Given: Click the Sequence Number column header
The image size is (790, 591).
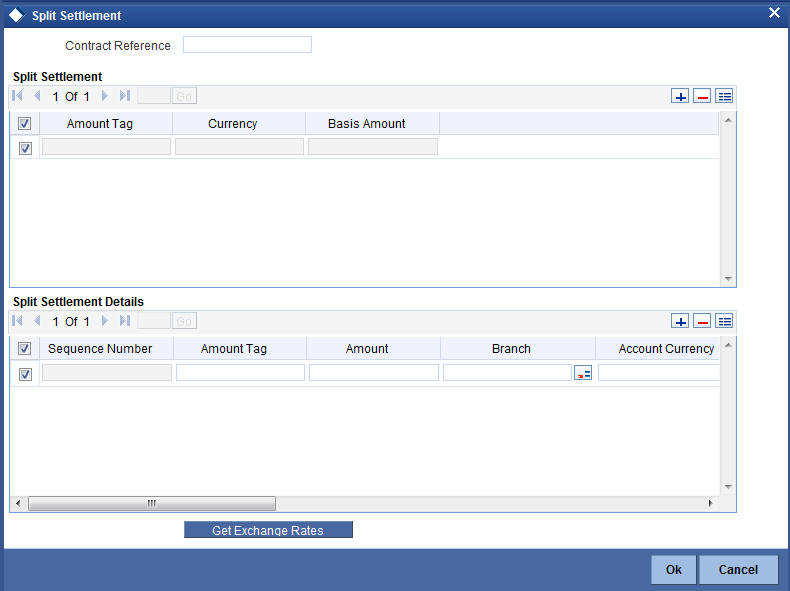Looking at the screenshot, I should tap(106, 348).
